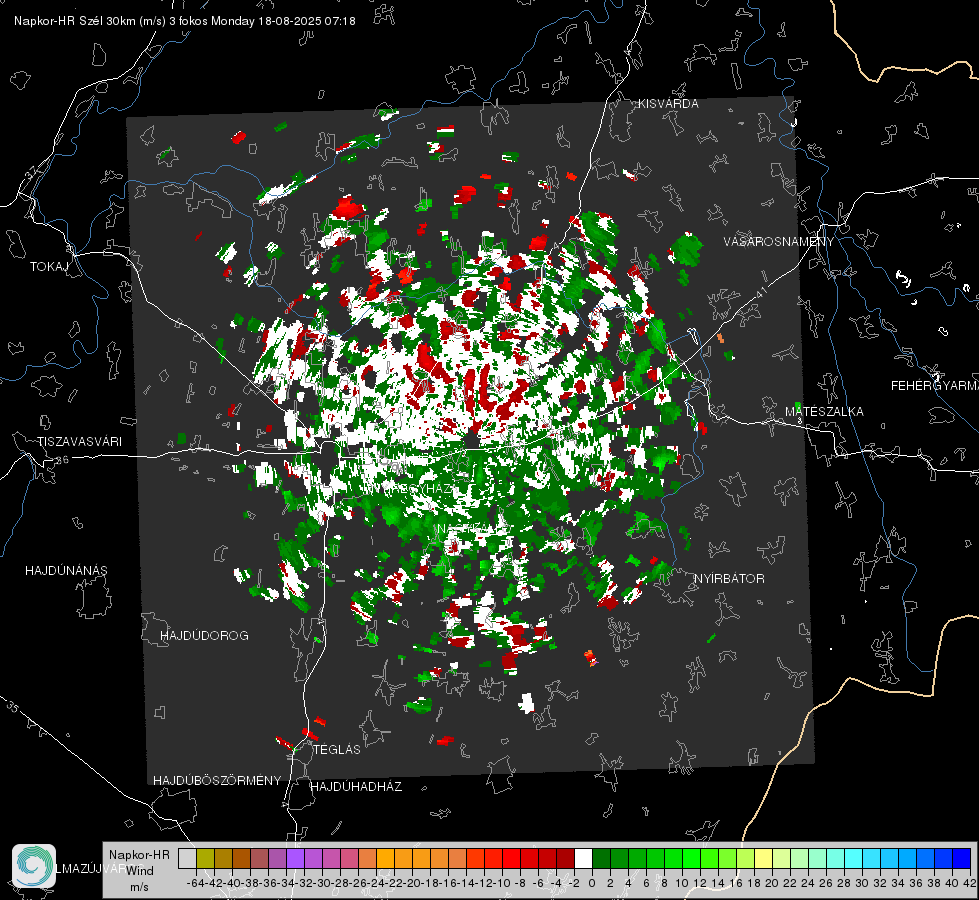Pick the dark green swatch right of white
Image resolution: width=979 pixels, height=900 pixels.
tap(601, 859)
